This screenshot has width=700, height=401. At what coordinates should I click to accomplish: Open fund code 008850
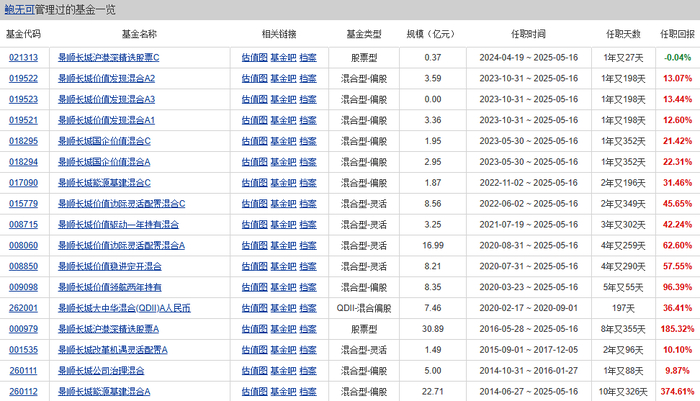(x=24, y=267)
